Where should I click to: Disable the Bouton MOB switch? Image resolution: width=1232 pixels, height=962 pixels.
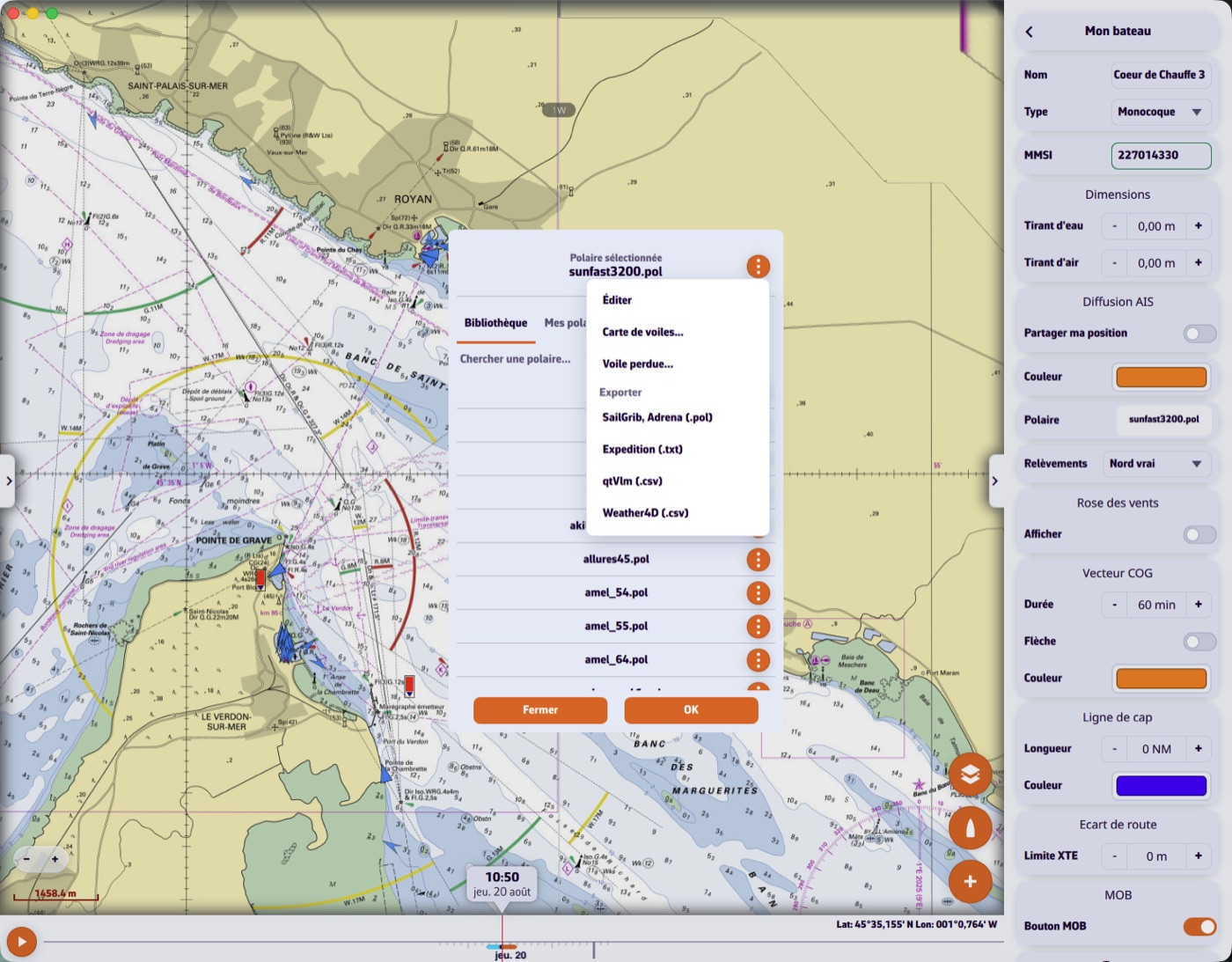1199,927
